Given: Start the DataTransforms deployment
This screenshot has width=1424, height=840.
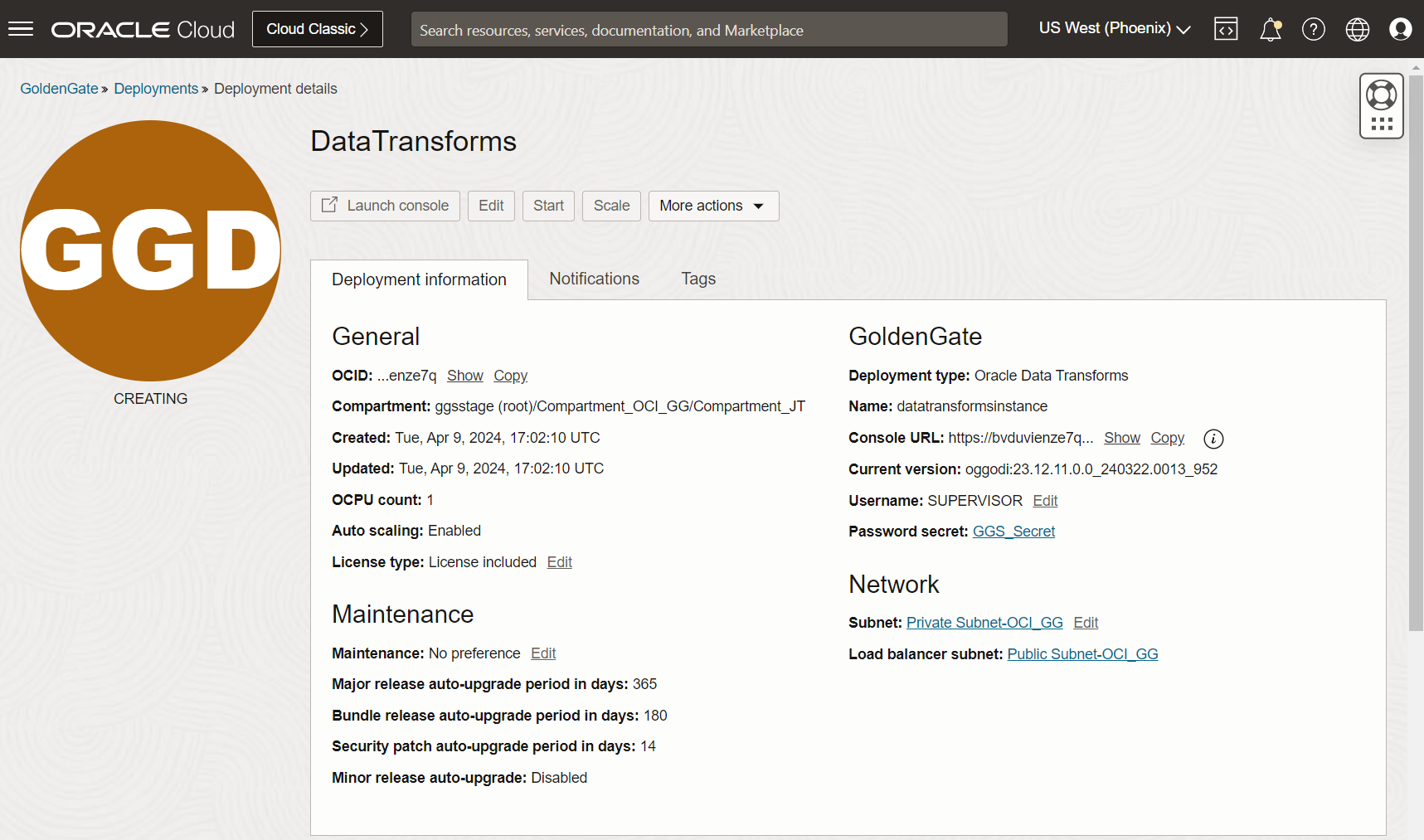Looking at the screenshot, I should [x=548, y=206].
